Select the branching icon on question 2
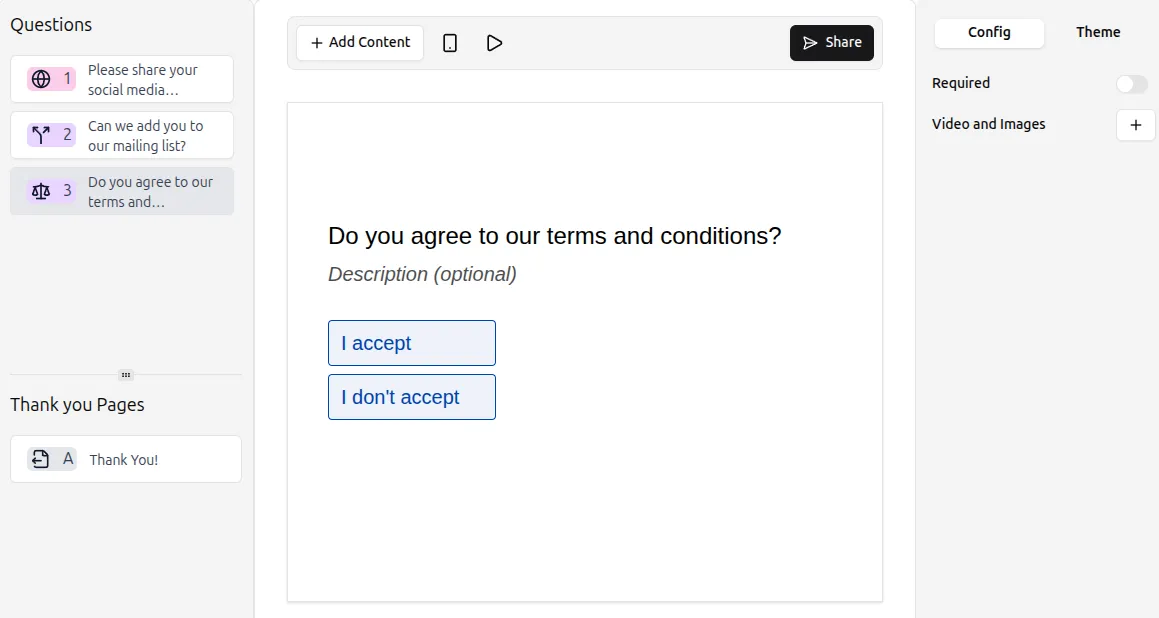Screen dimensions: 1159x618 [x=41, y=134]
